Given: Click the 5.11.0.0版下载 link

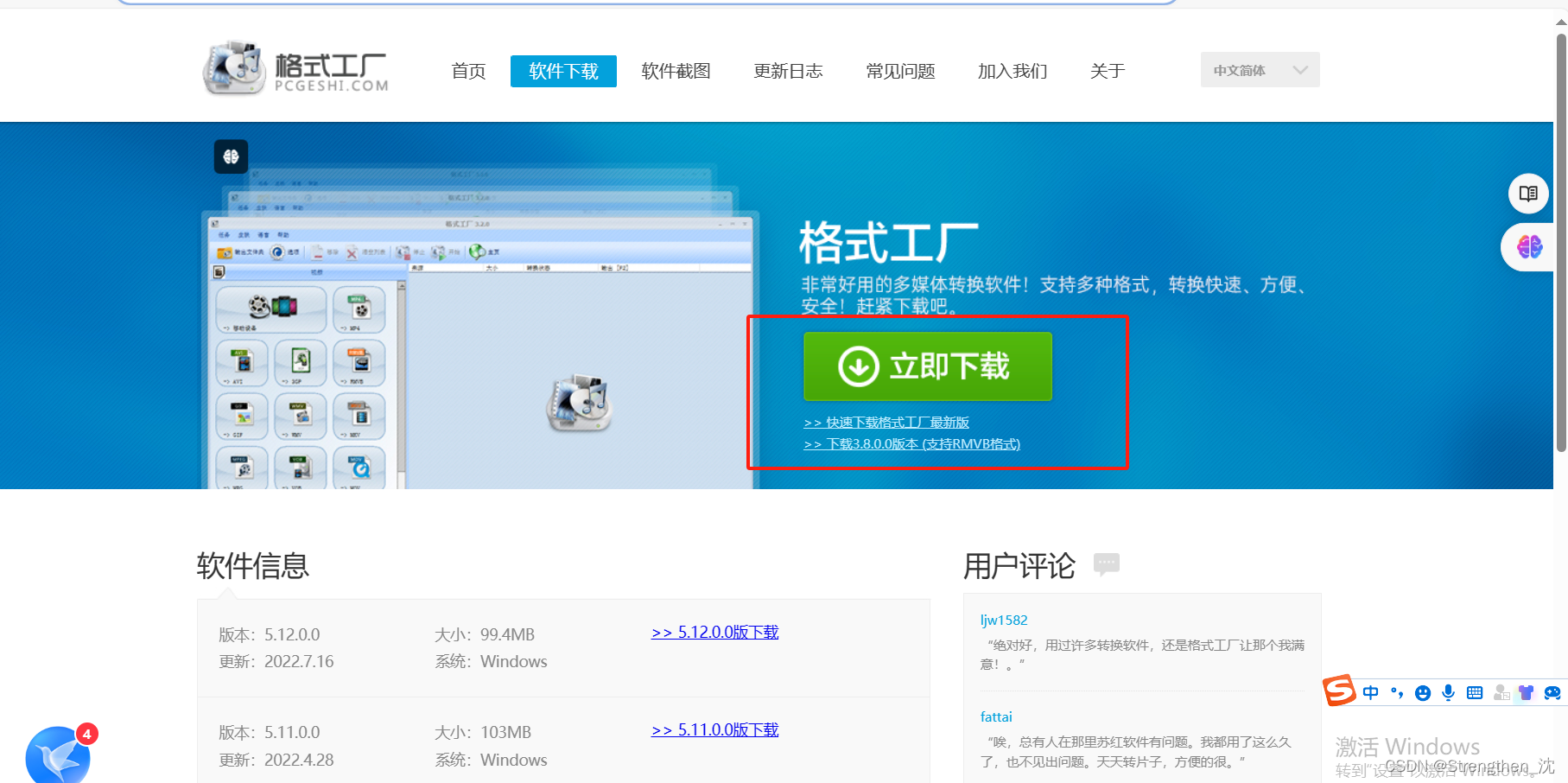Looking at the screenshot, I should pos(715,730).
